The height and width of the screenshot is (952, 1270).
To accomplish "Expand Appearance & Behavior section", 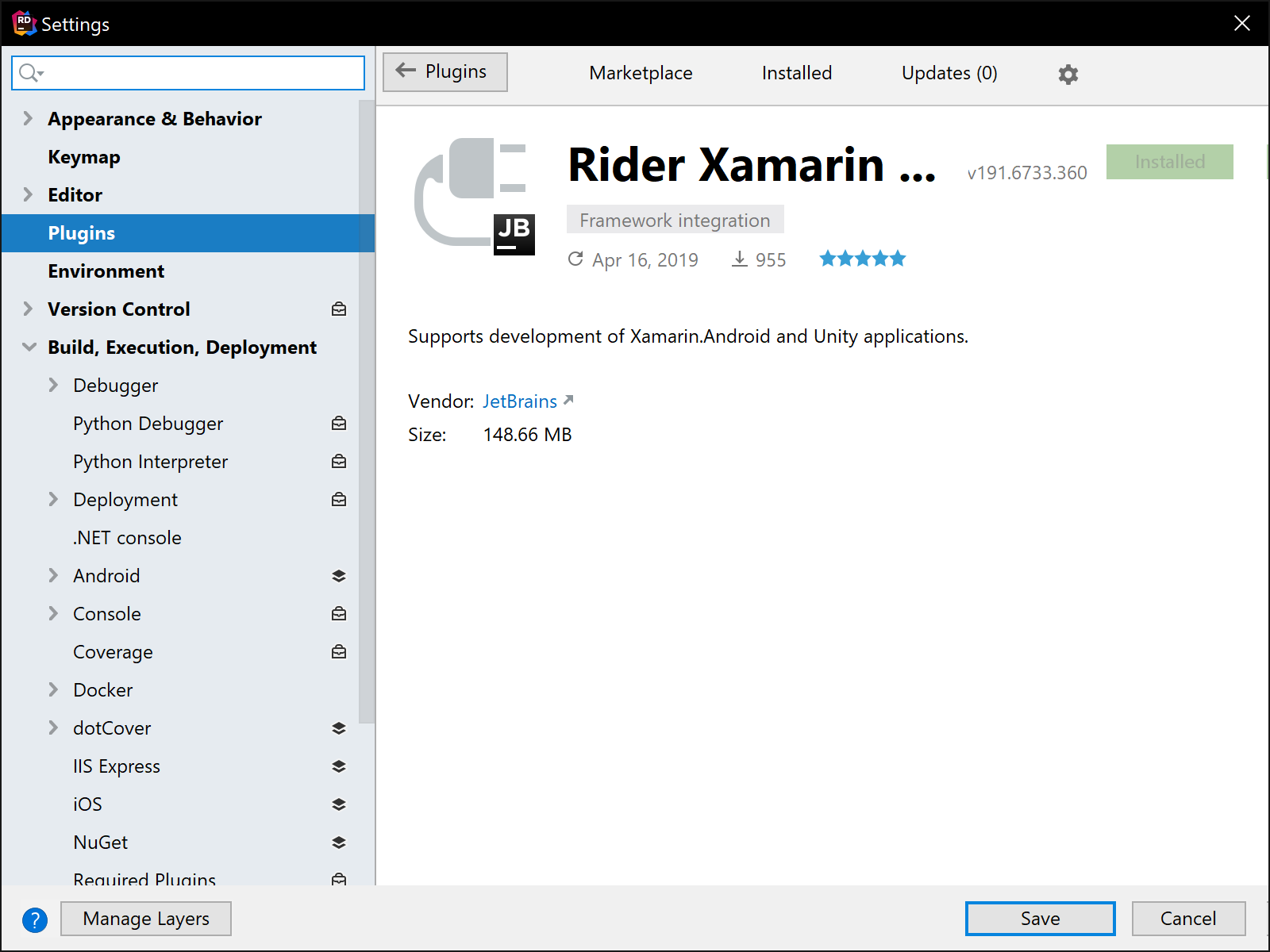I will 28,118.
